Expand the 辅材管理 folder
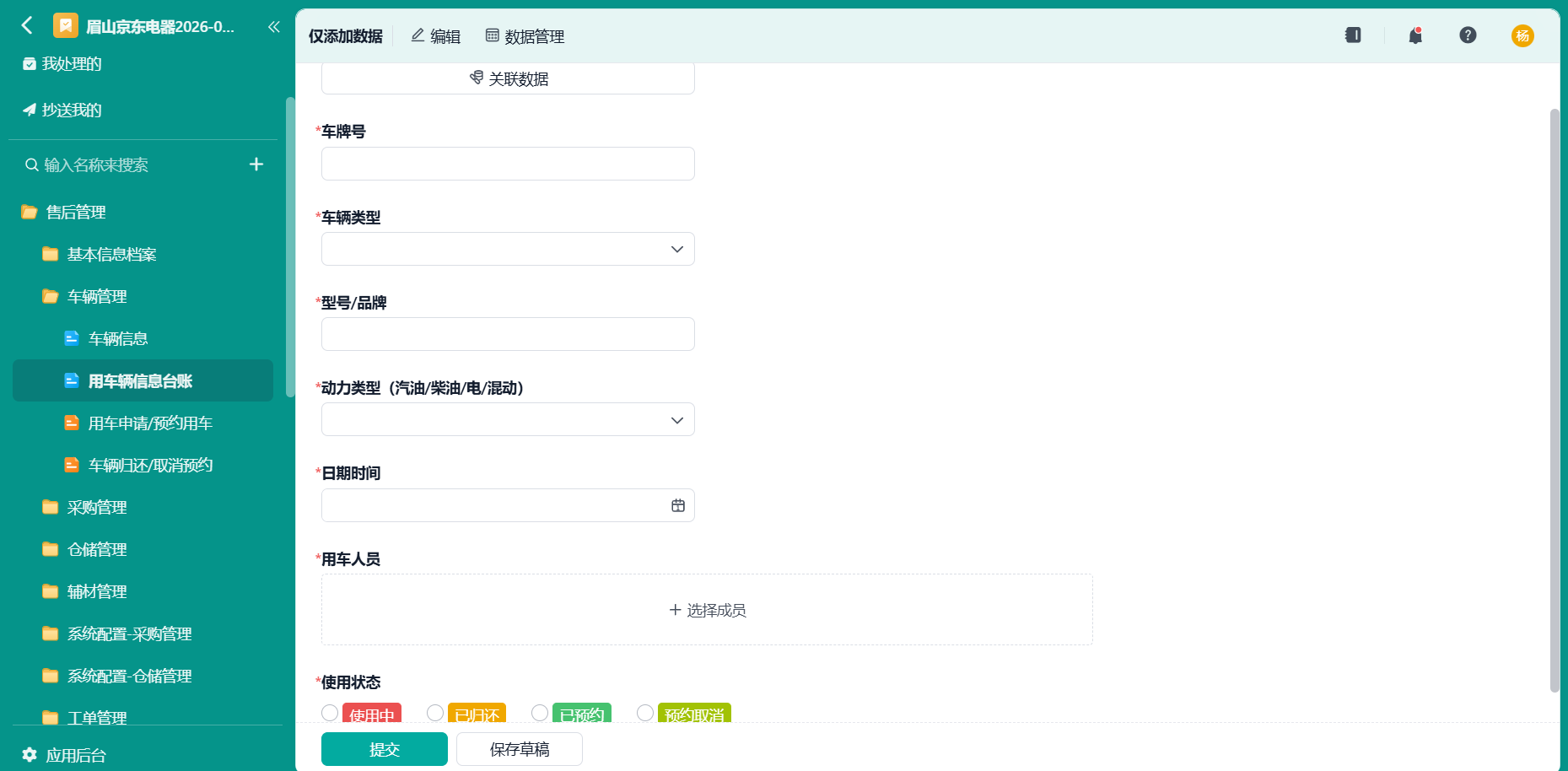 [x=96, y=591]
